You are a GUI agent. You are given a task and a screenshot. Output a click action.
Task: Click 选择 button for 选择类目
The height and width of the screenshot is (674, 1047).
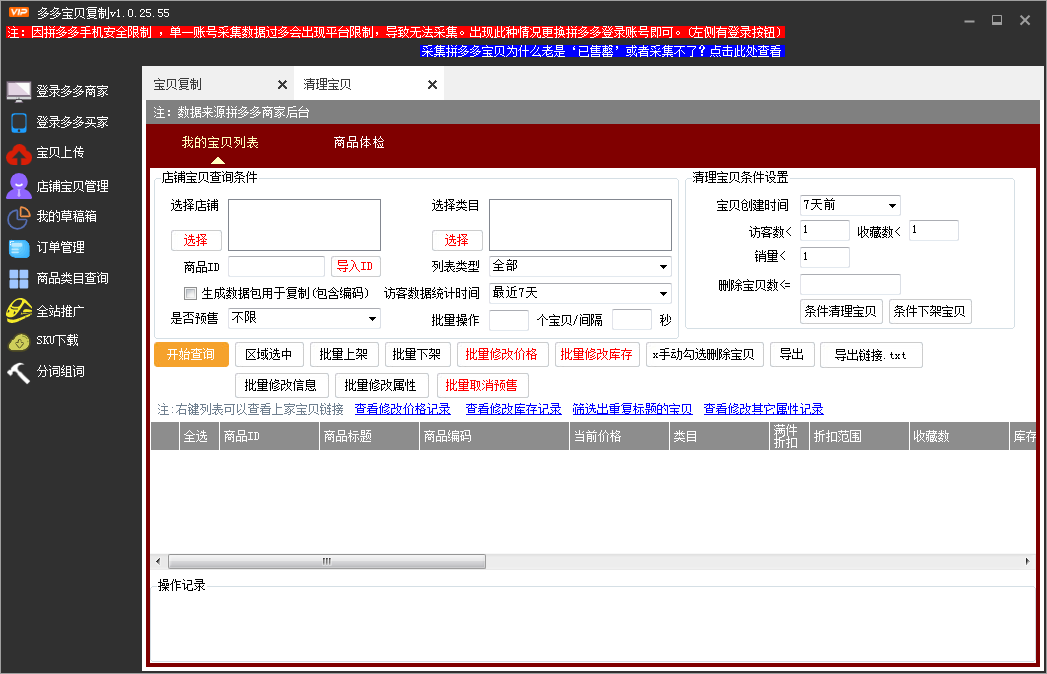(457, 240)
